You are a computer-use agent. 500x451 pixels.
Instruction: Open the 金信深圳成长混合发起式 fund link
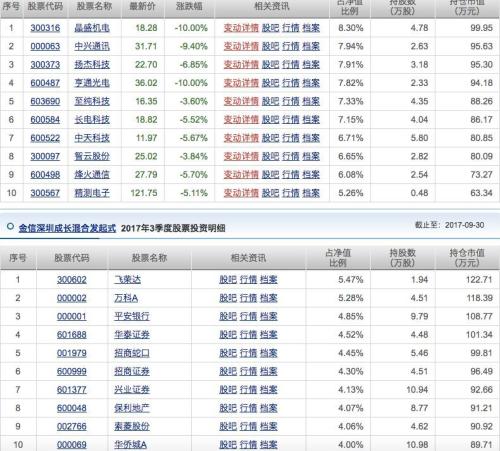click(67, 228)
